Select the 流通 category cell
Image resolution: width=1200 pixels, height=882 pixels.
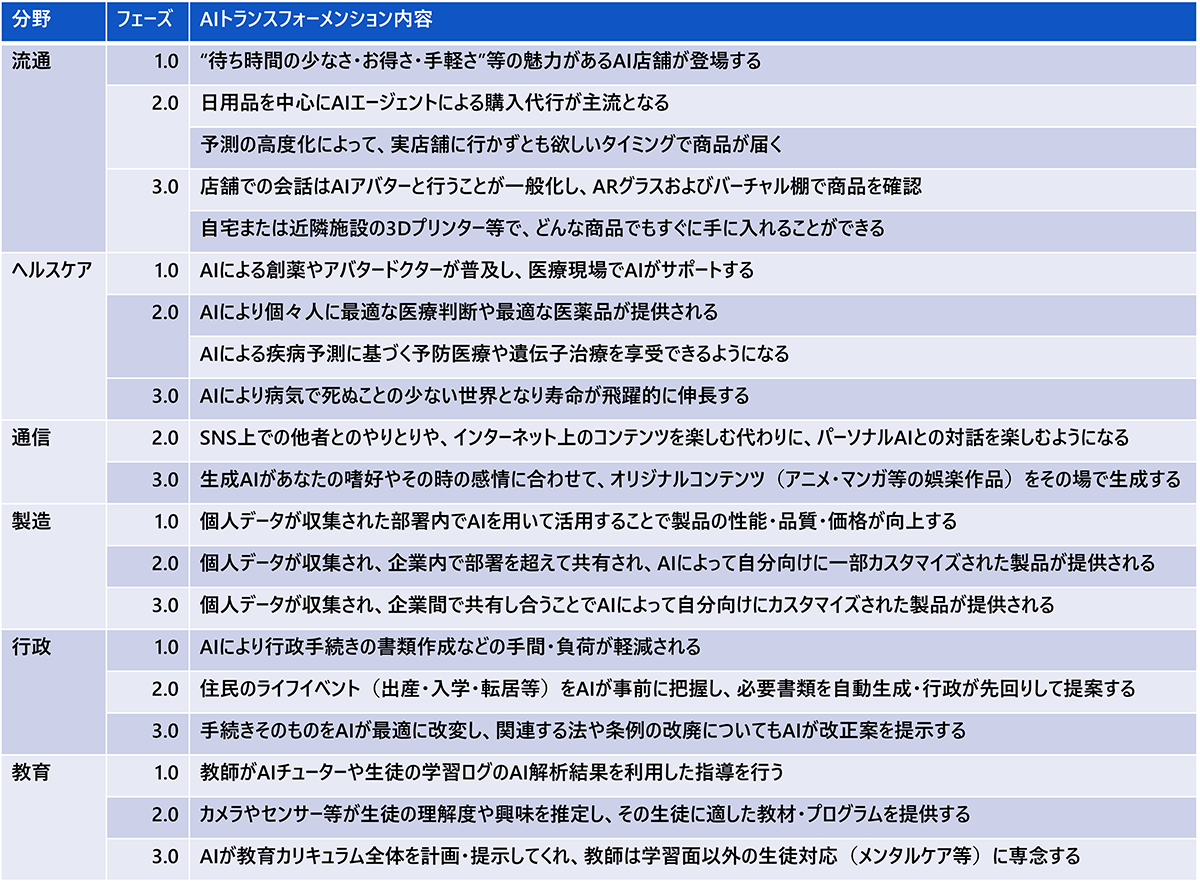coord(30,61)
